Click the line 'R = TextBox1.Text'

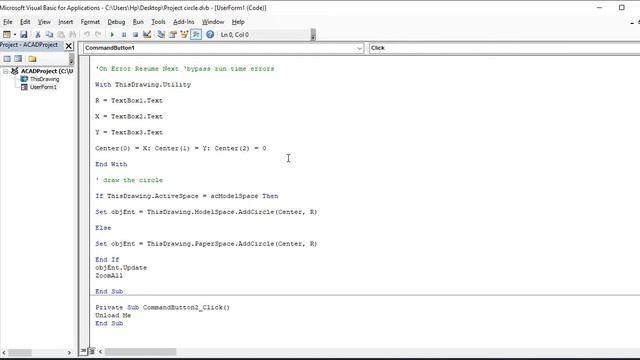pyautogui.click(x=129, y=100)
